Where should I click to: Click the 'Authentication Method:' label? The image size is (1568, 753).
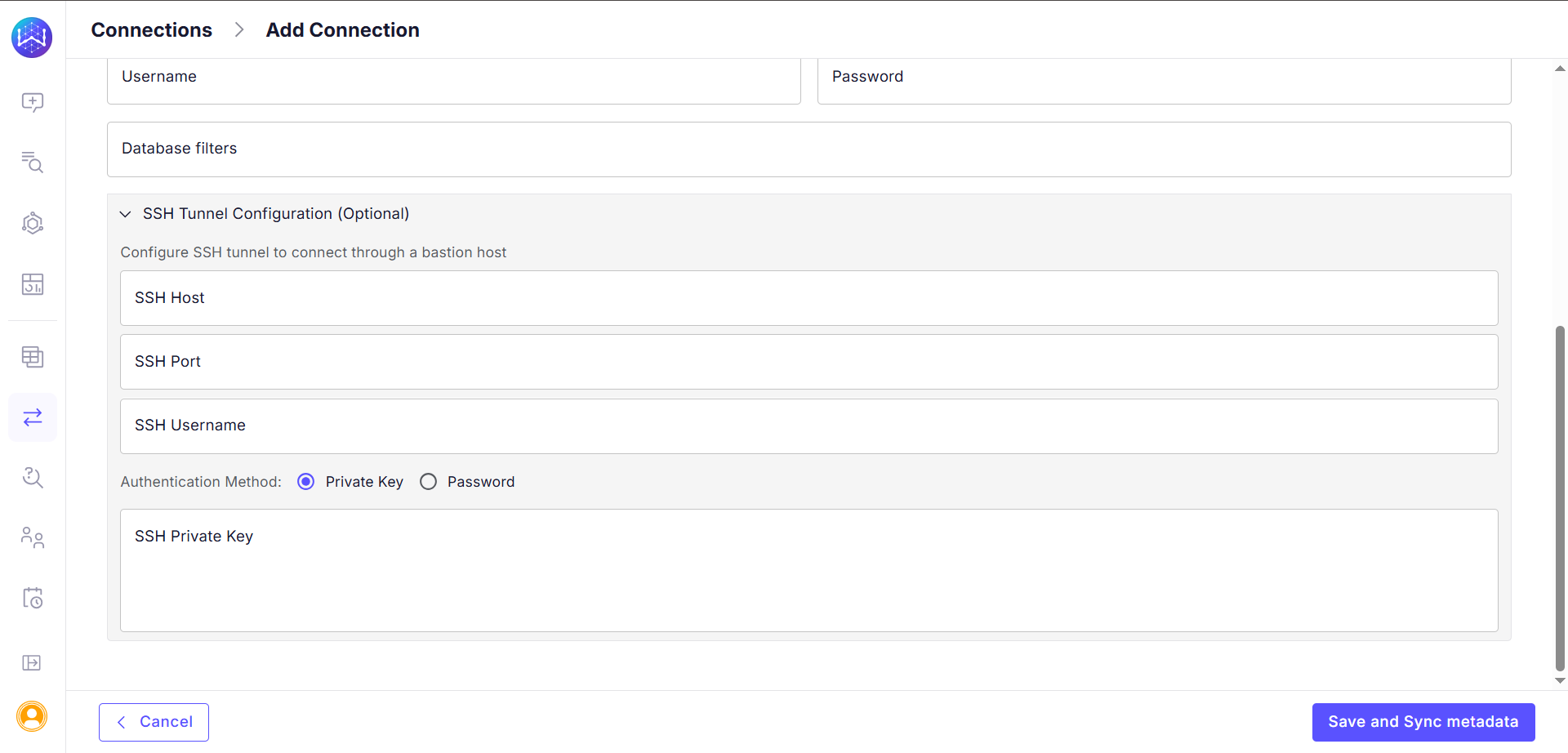point(201,482)
